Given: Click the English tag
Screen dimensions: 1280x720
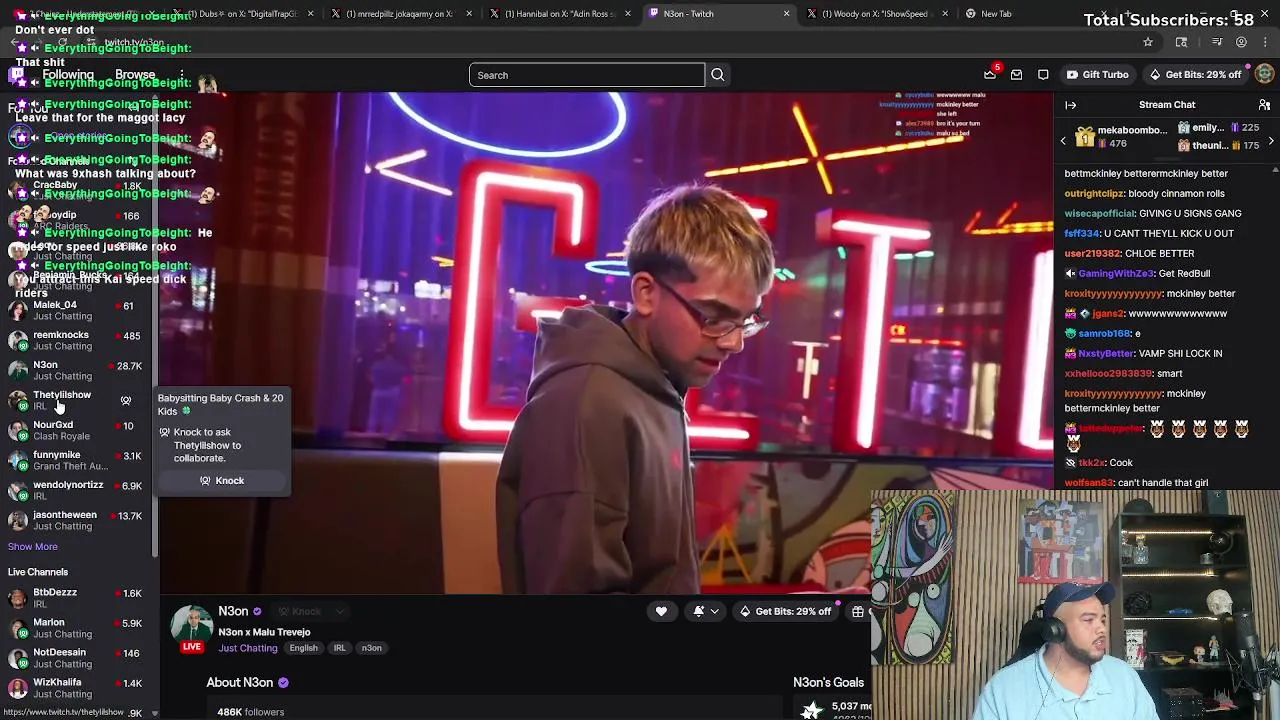Looking at the screenshot, I should 303,648.
